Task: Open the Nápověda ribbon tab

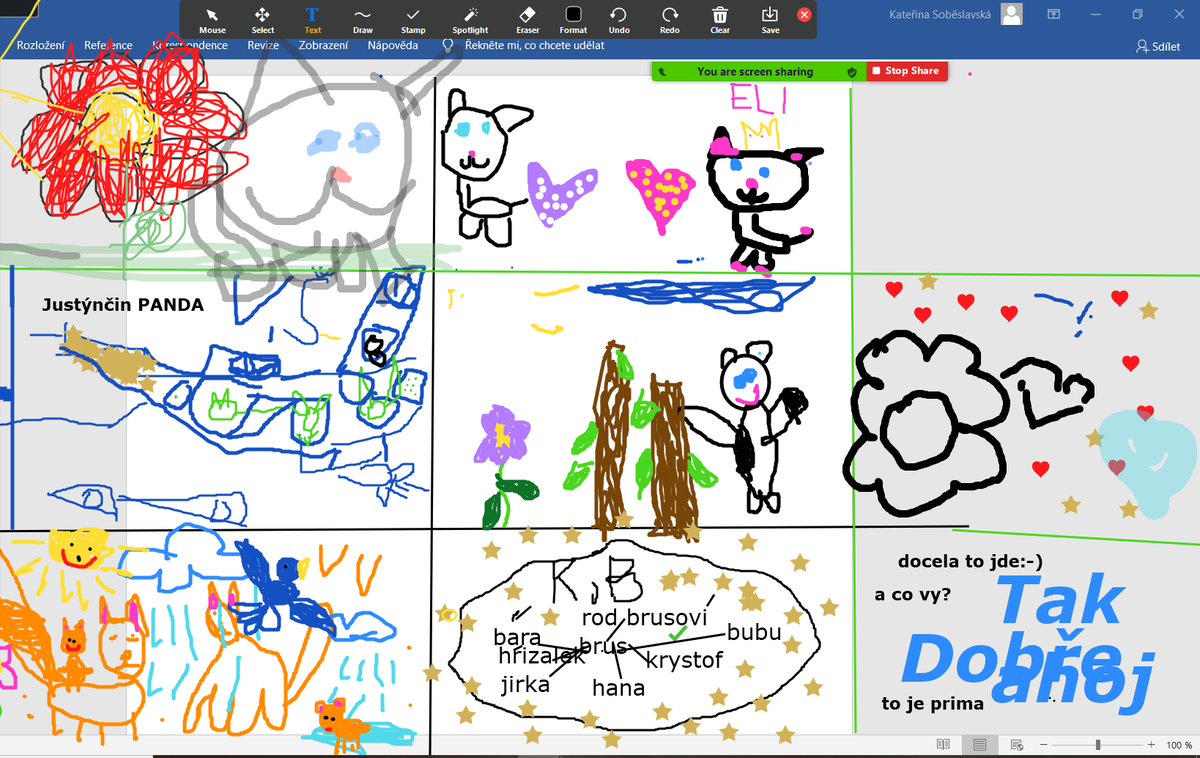Action: (x=392, y=45)
